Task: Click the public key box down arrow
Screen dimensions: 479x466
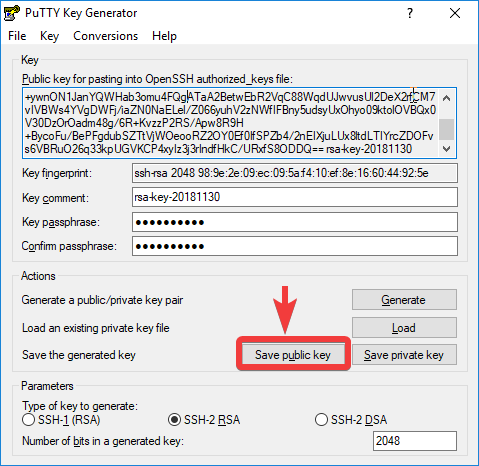Action: click(447, 149)
